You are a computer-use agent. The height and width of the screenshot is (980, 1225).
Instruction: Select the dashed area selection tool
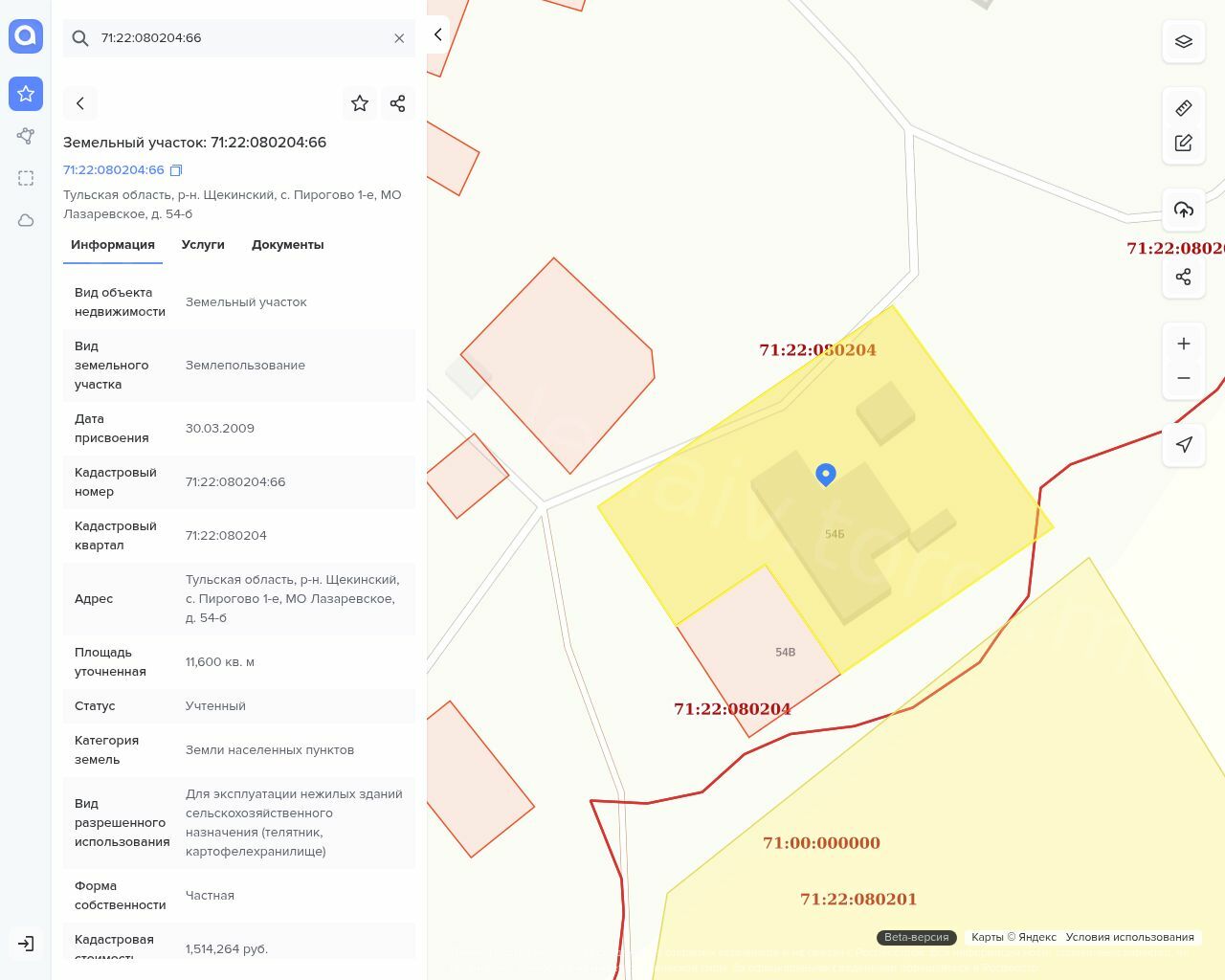coord(26,178)
